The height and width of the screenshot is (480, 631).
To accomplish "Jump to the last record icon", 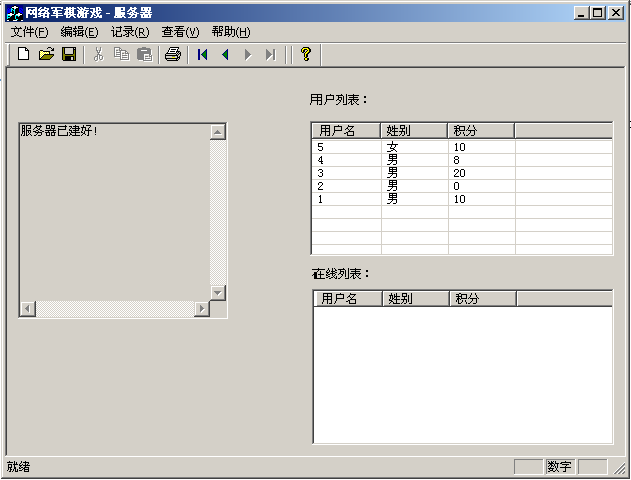I will coord(271,54).
